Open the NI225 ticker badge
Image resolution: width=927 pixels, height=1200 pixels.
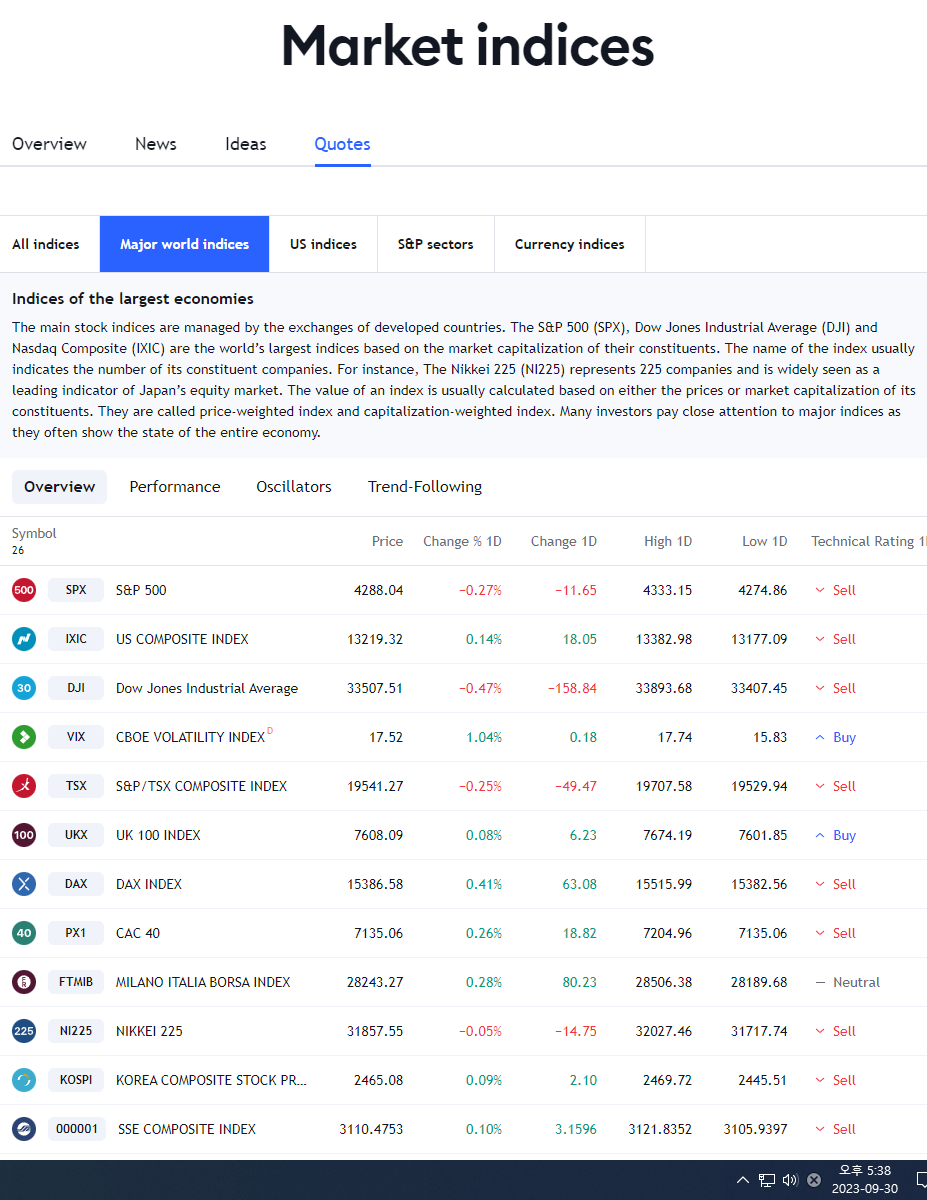point(76,1031)
